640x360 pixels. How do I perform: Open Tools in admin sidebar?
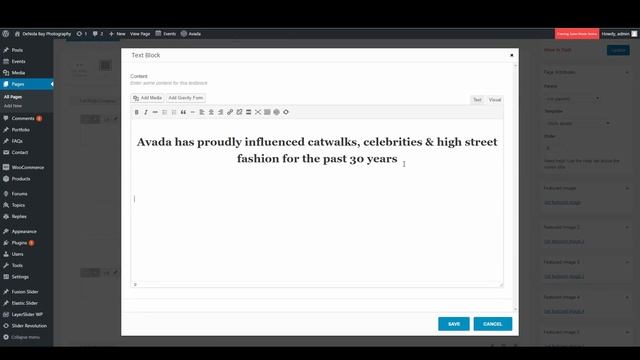pyautogui.click(x=27, y=265)
